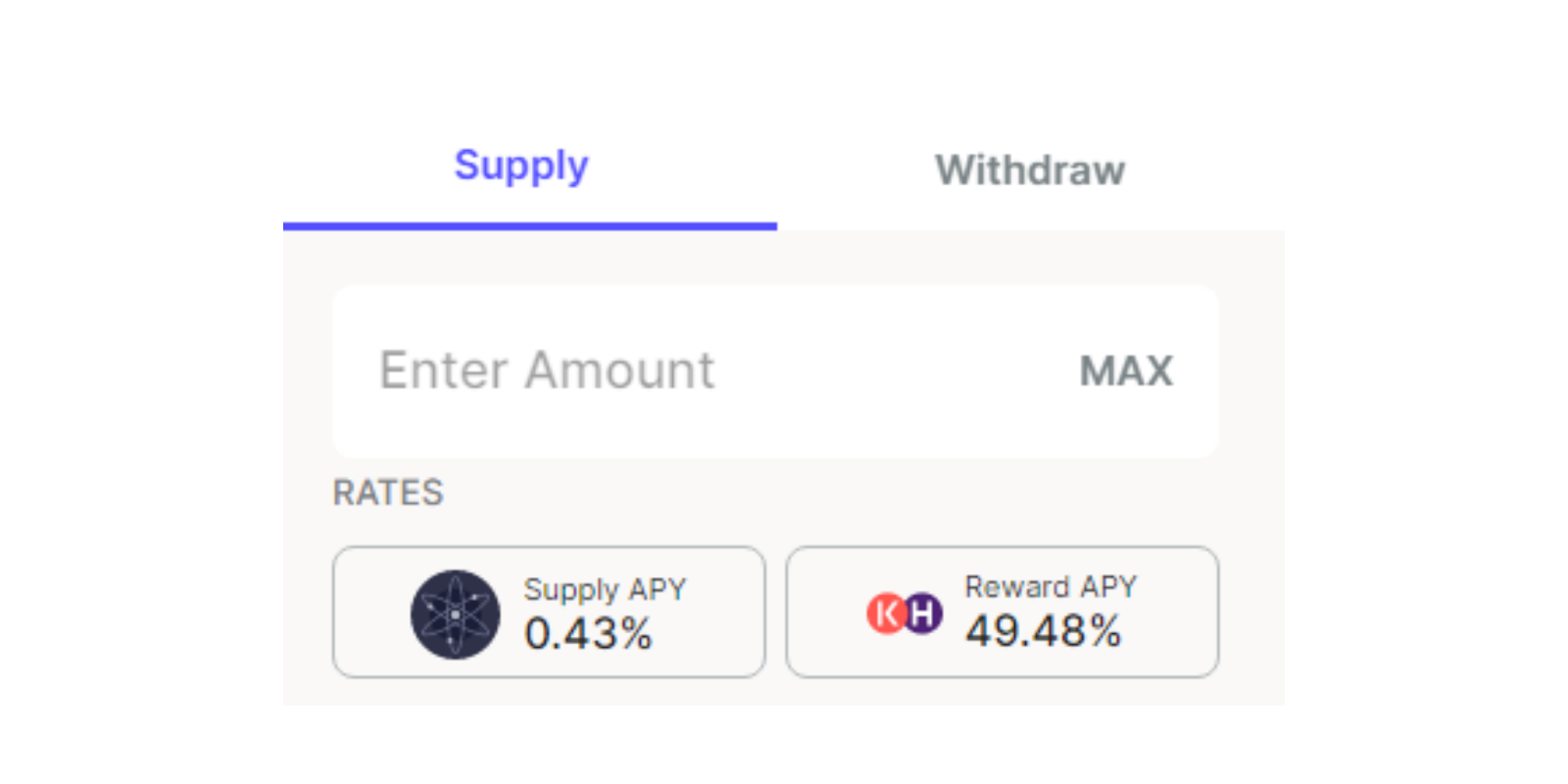
Task: Click the MAX amount button
Action: point(1126,371)
